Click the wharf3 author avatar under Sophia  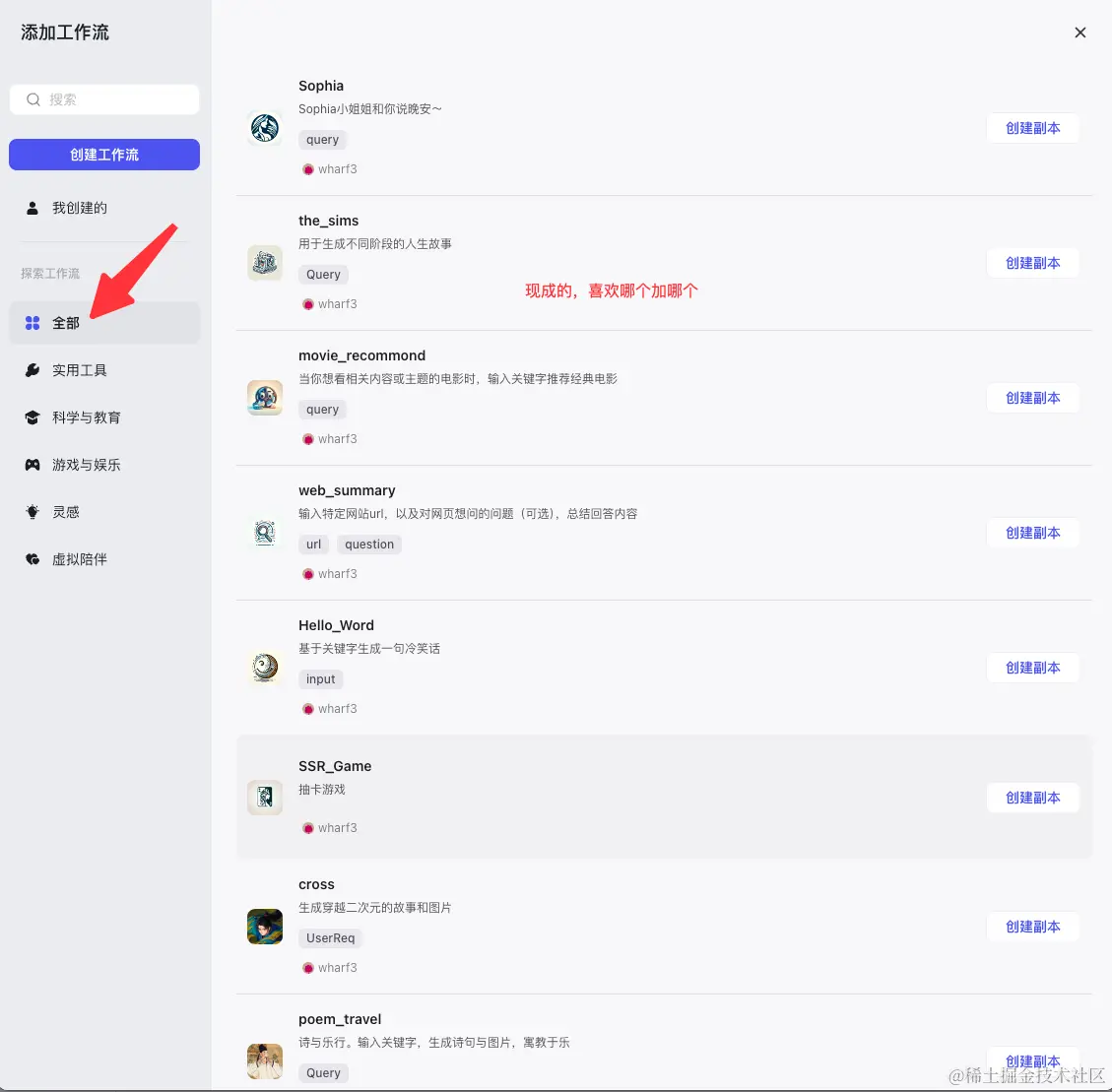[307, 169]
